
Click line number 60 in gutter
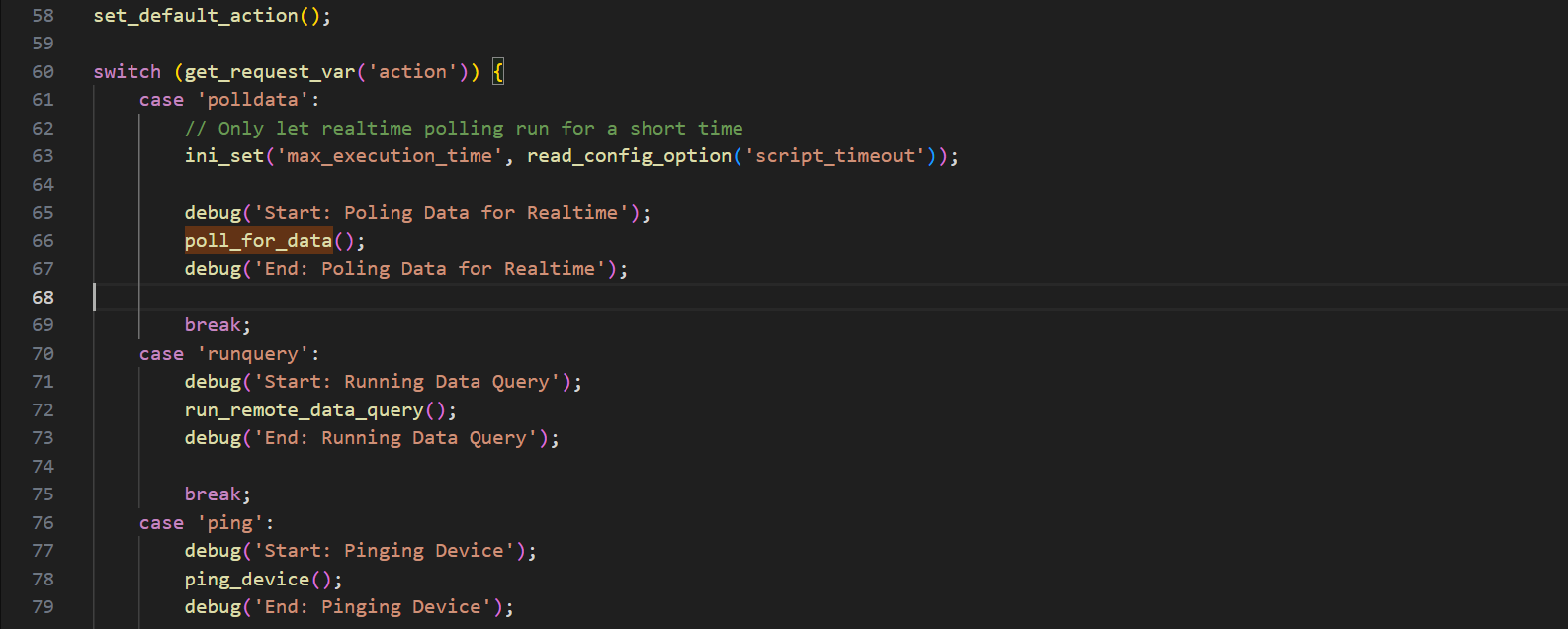pos(43,72)
